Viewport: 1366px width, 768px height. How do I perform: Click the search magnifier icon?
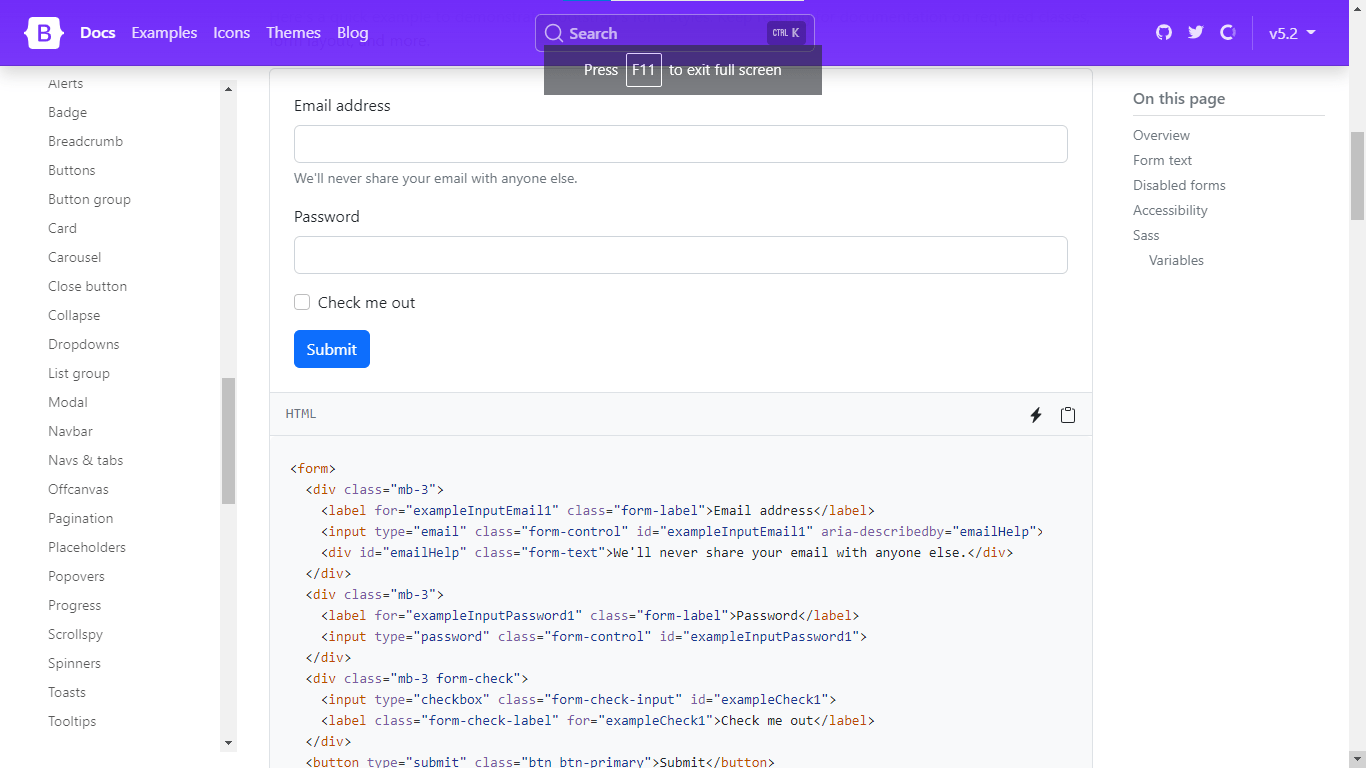coord(554,33)
